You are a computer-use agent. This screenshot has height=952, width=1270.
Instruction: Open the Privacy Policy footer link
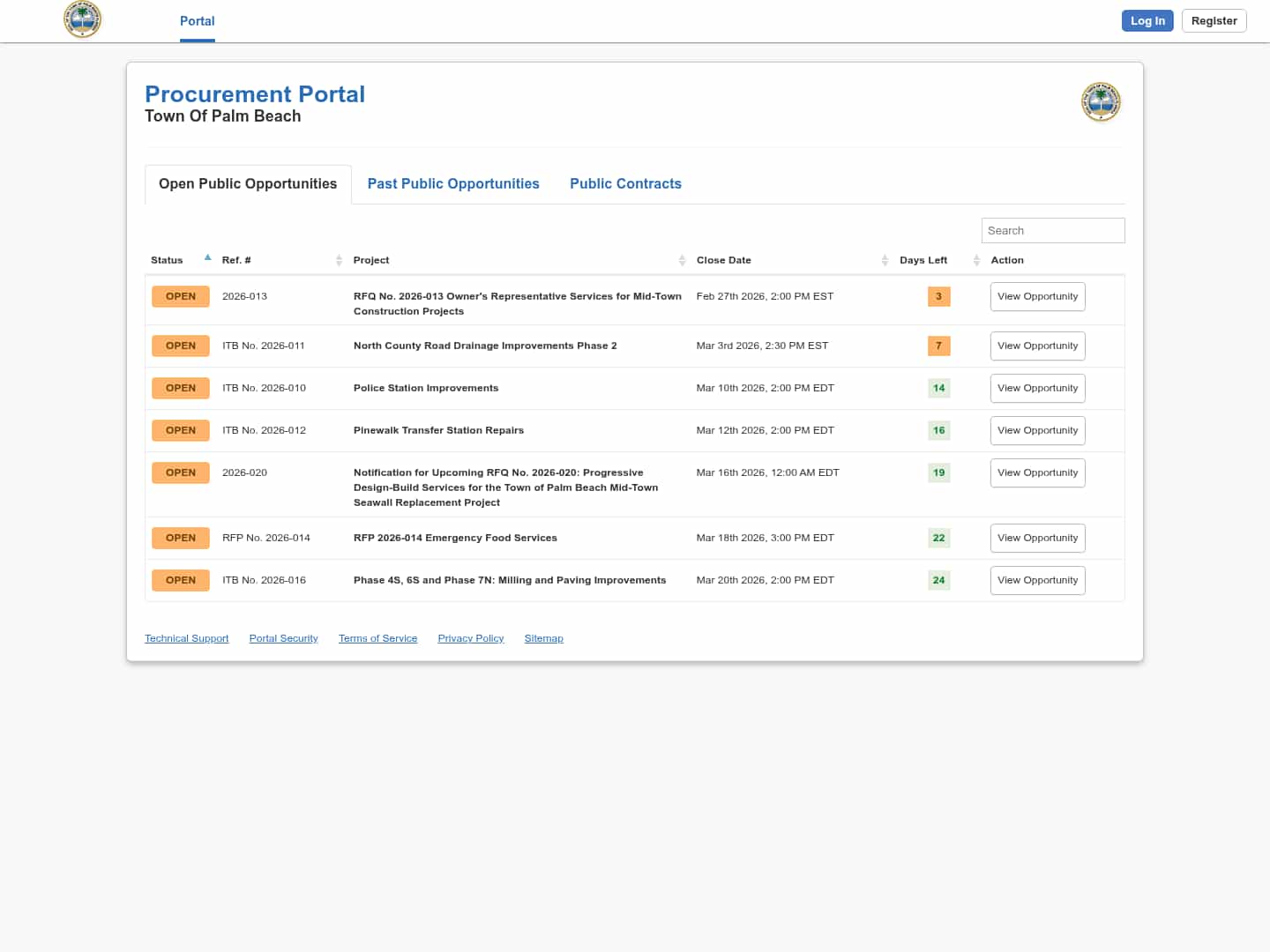click(x=470, y=639)
